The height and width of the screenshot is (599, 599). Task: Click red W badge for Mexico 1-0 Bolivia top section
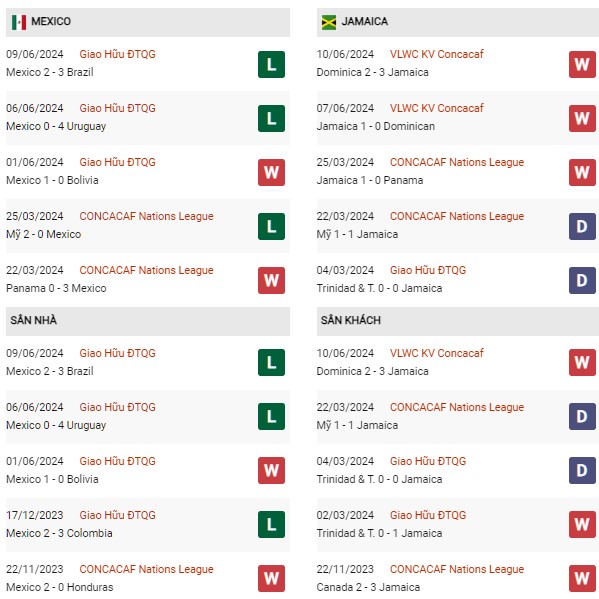271,172
